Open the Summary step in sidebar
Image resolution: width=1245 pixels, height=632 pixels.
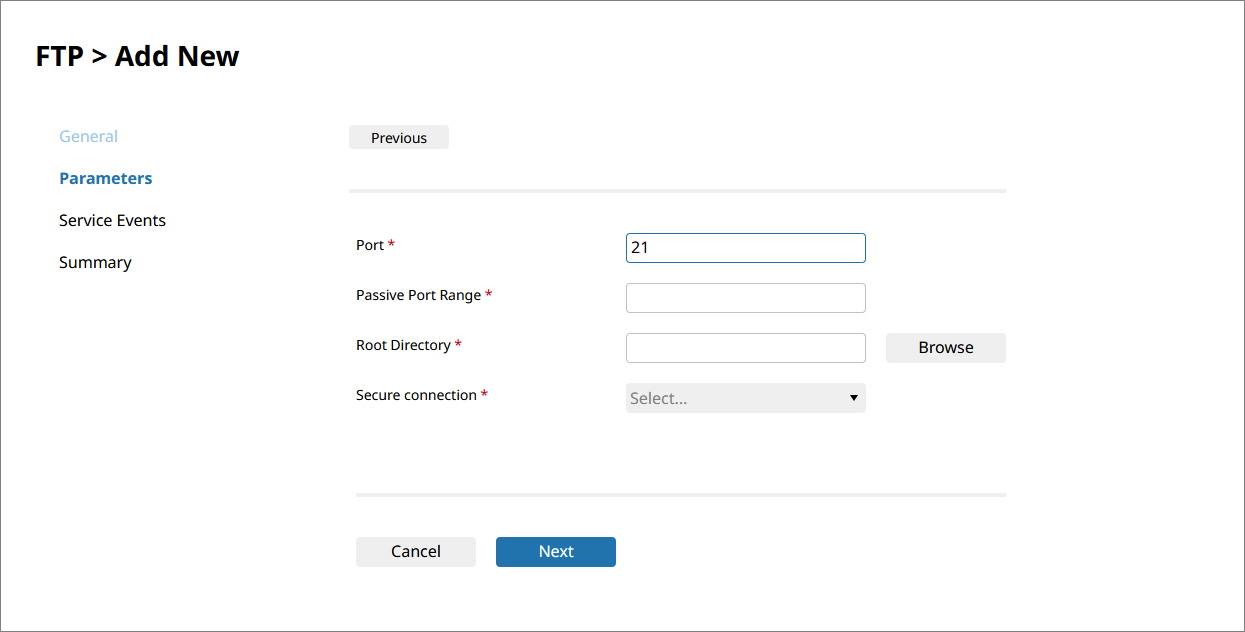pyautogui.click(x=95, y=262)
